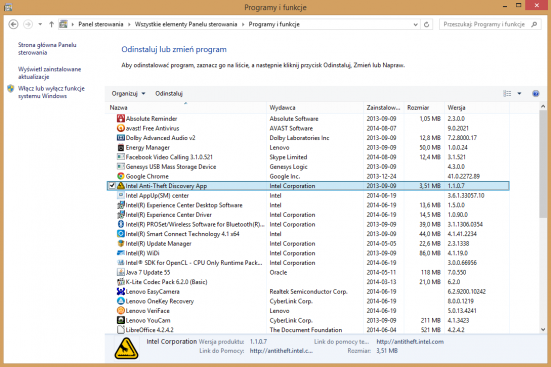This screenshot has height=367, width=551.
Task: Select Google Chrome version 41.0.2272.89
Action: [464, 176]
